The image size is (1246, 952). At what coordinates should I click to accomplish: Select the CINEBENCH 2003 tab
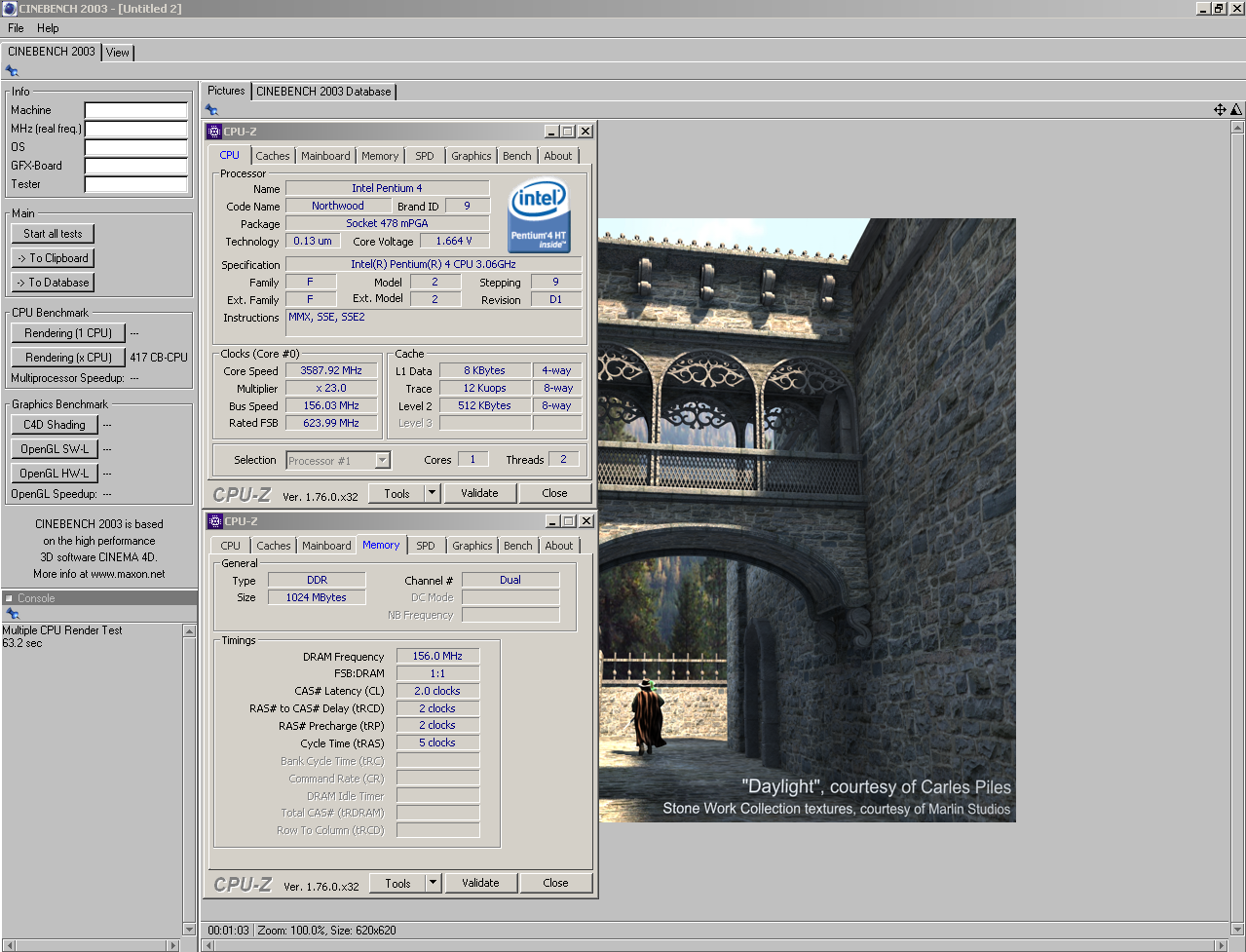52,52
